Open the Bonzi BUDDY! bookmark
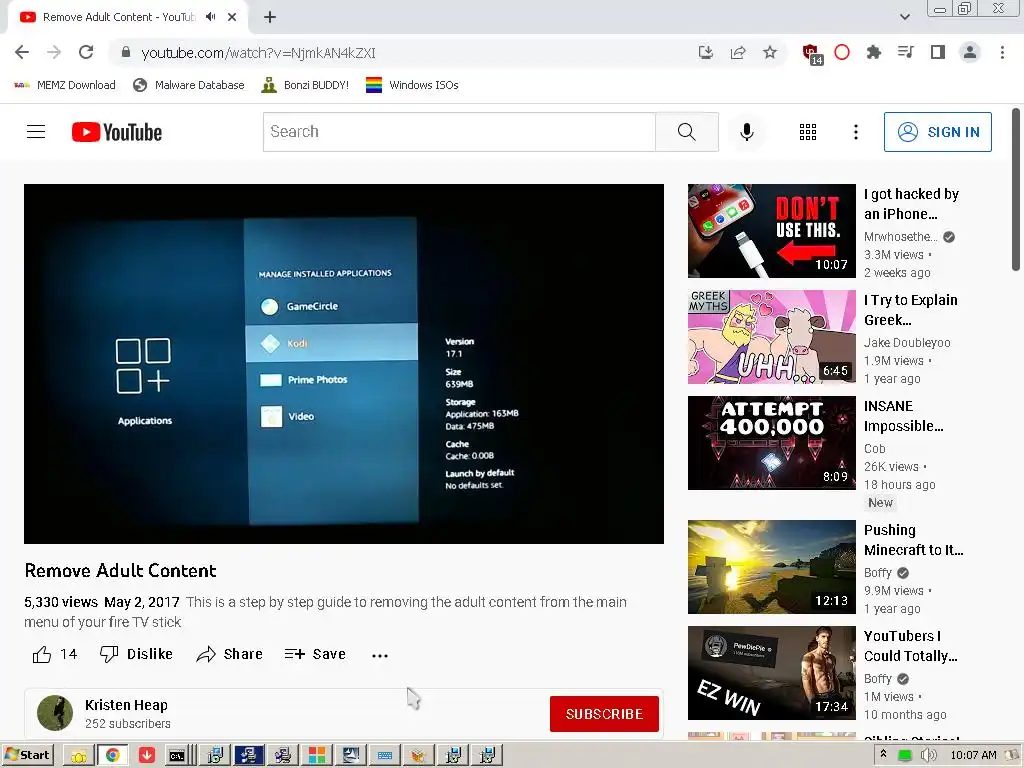Image resolution: width=1024 pixels, height=768 pixels. pyautogui.click(x=305, y=85)
